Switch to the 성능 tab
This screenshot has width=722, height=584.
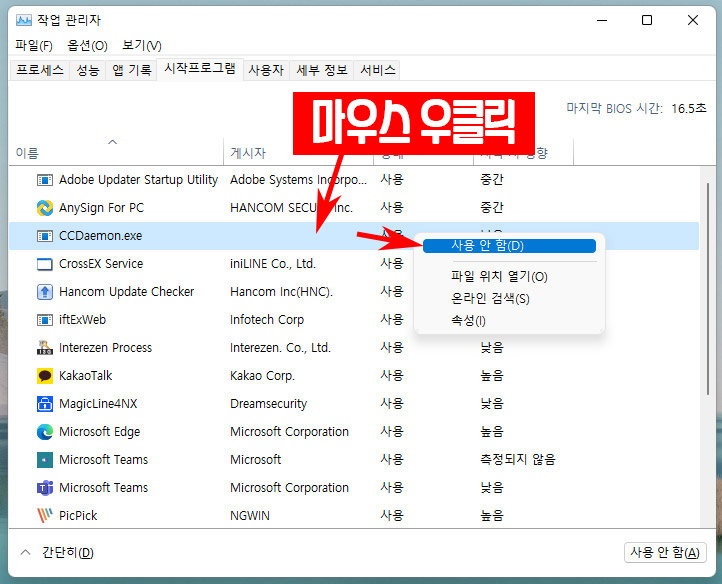(x=87, y=70)
